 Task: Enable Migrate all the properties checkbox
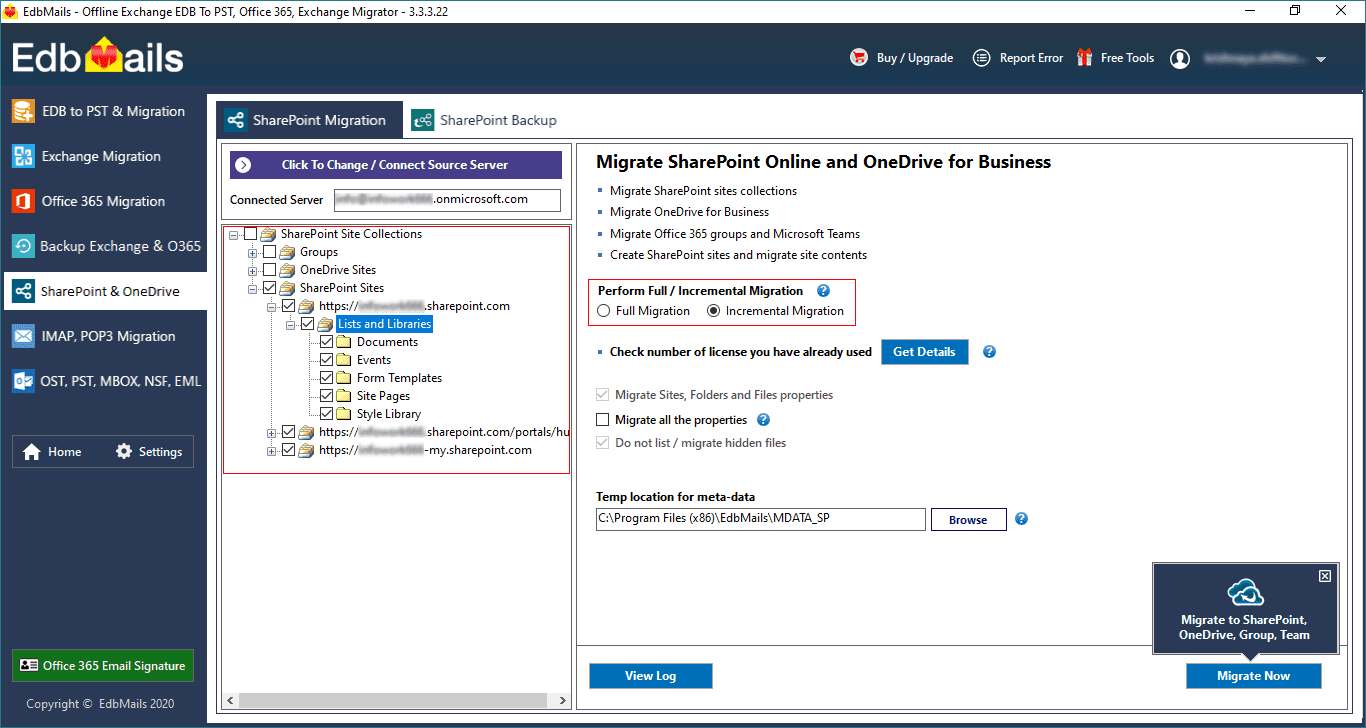click(603, 420)
